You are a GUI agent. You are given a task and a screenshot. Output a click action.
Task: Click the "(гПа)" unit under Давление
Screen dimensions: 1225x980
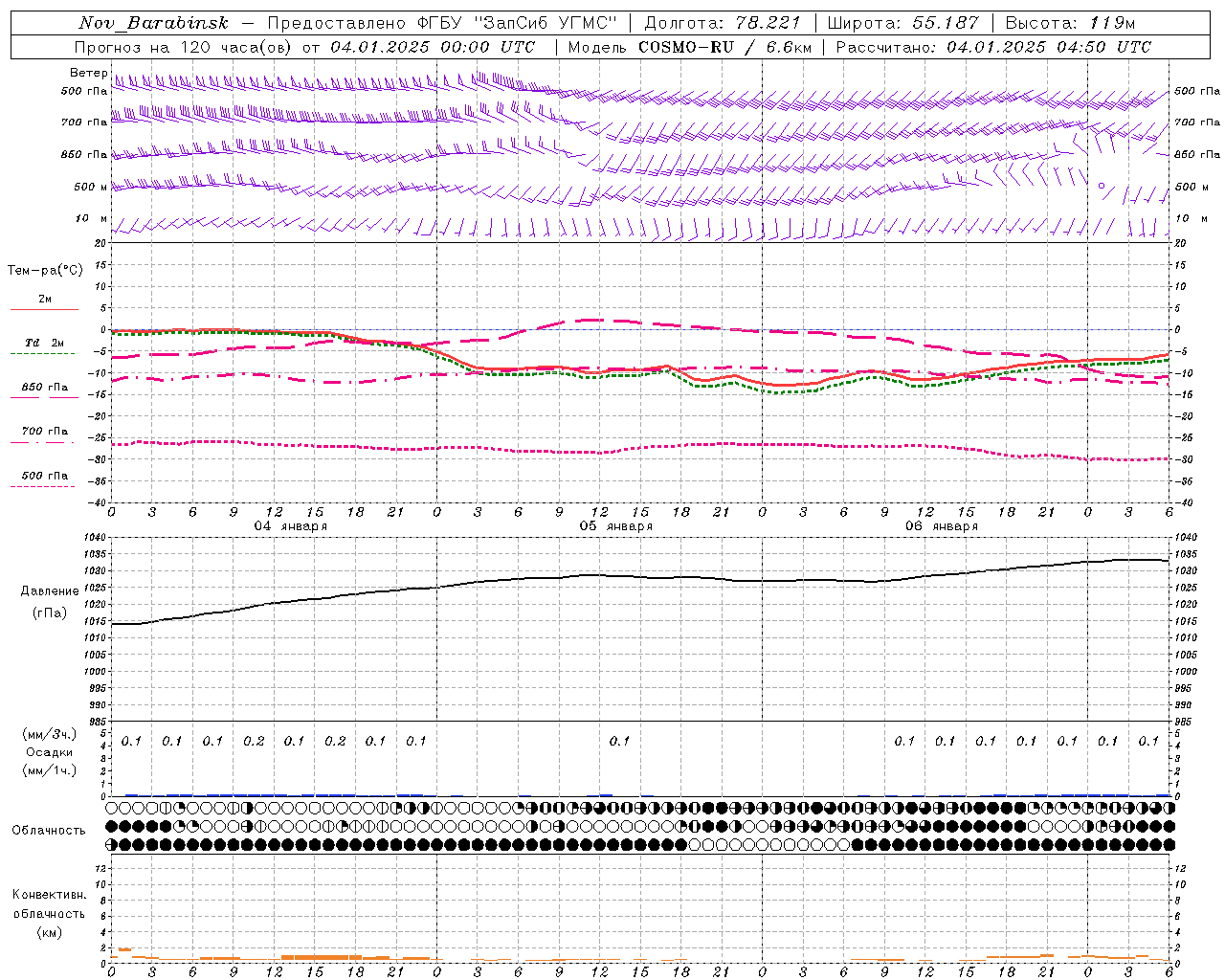coord(49,612)
